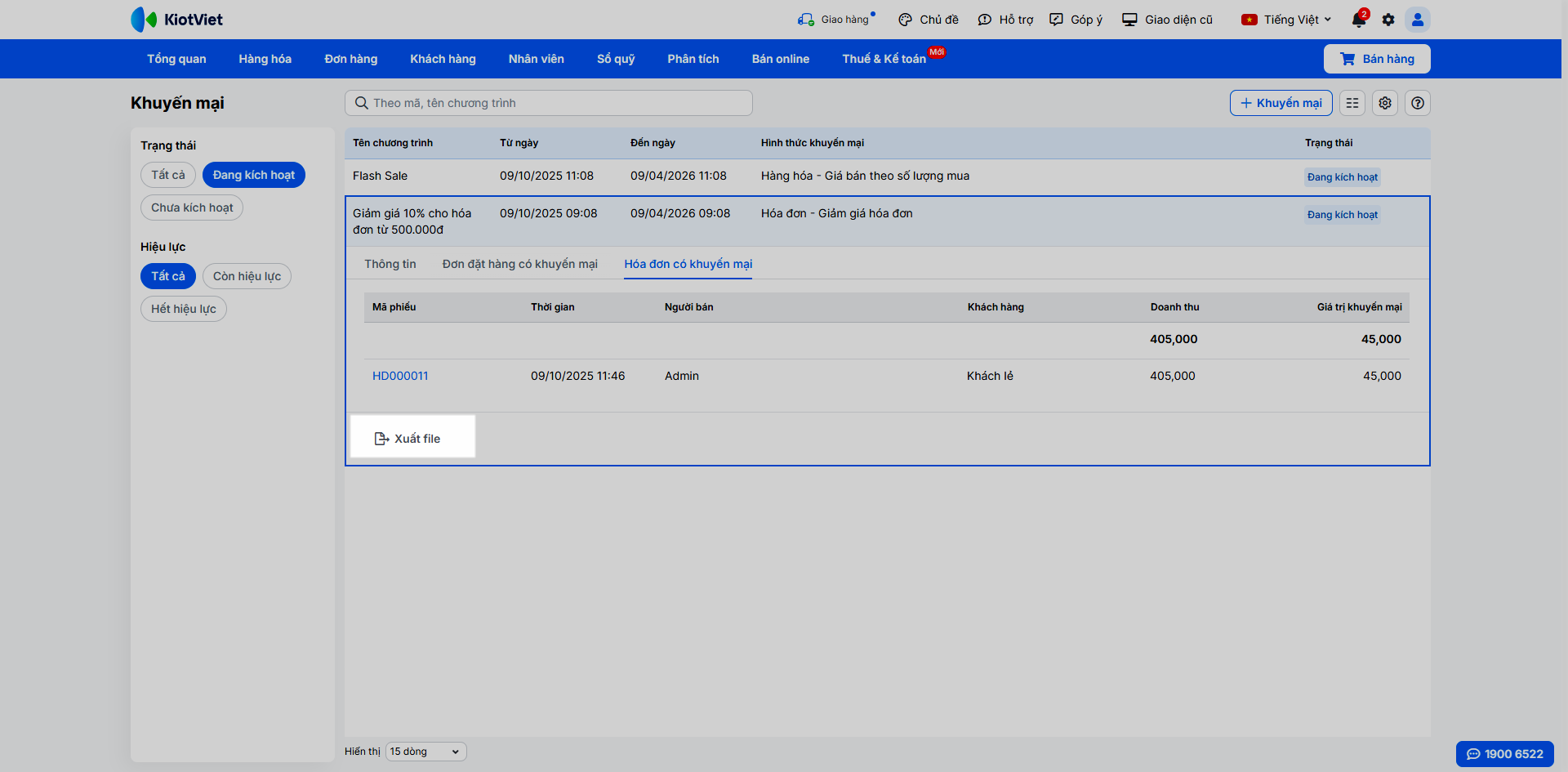Image resolution: width=1568 pixels, height=772 pixels.
Task: Select Hóa đơn có khuyến mại tab
Action: tap(688, 264)
